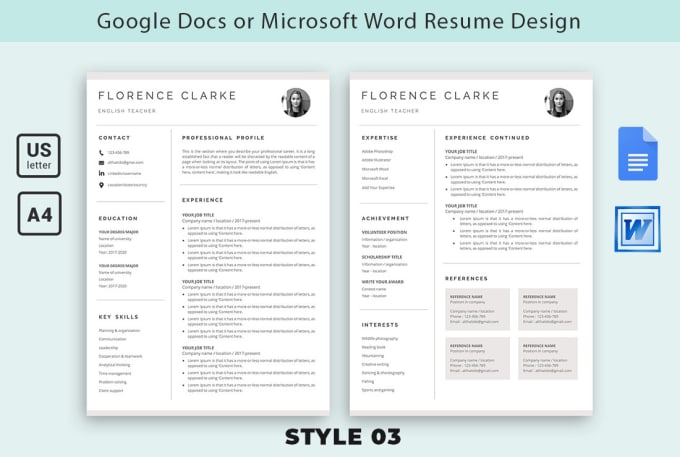
Task: Click the bottom-right reference card
Action: click(x=548, y=359)
